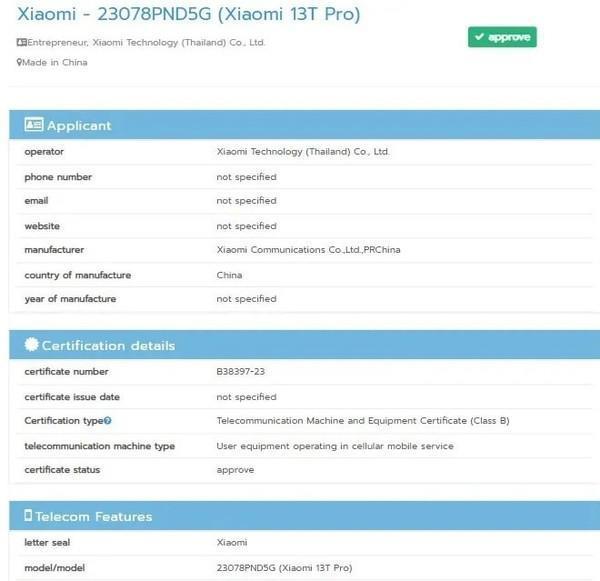Click email 'not specified' value

[246, 201]
